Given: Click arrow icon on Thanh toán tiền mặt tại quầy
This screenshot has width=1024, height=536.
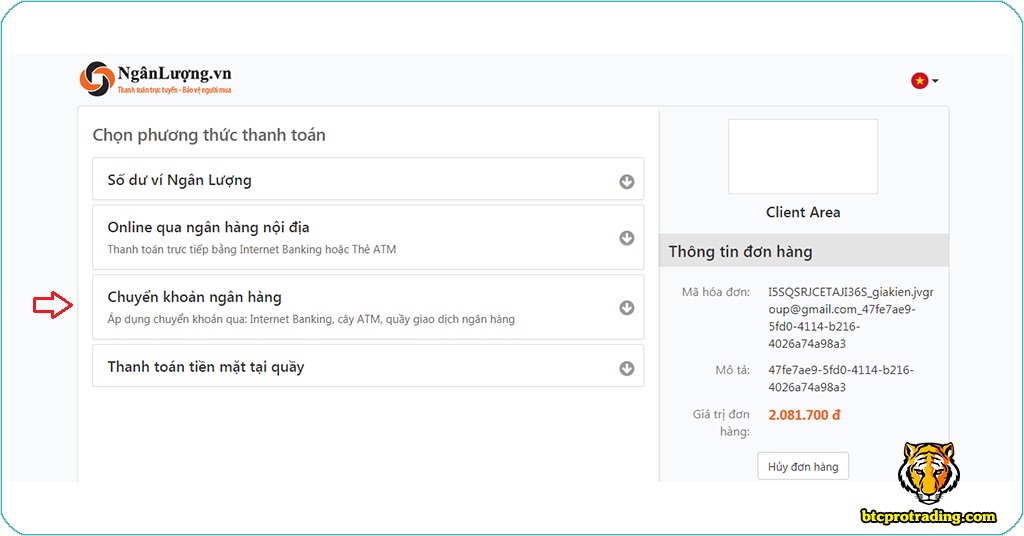Looking at the screenshot, I should pyautogui.click(x=627, y=368).
